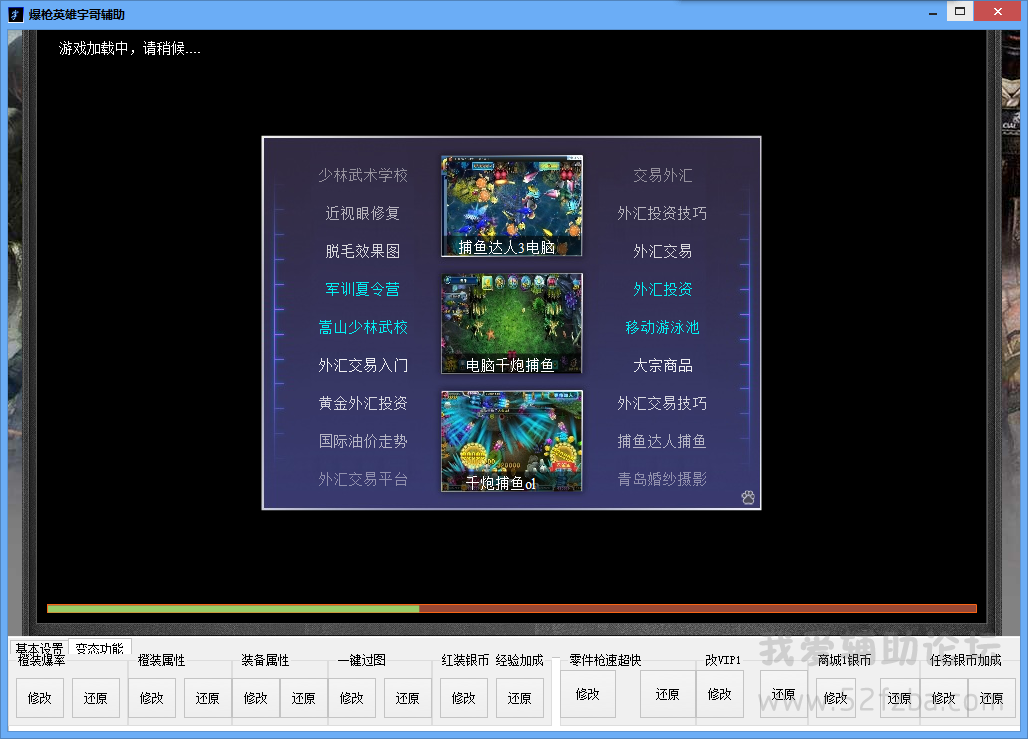Viewport: 1028px width, 739px height.
Task: Click 还原 under 经验加成
Action: tap(519, 698)
